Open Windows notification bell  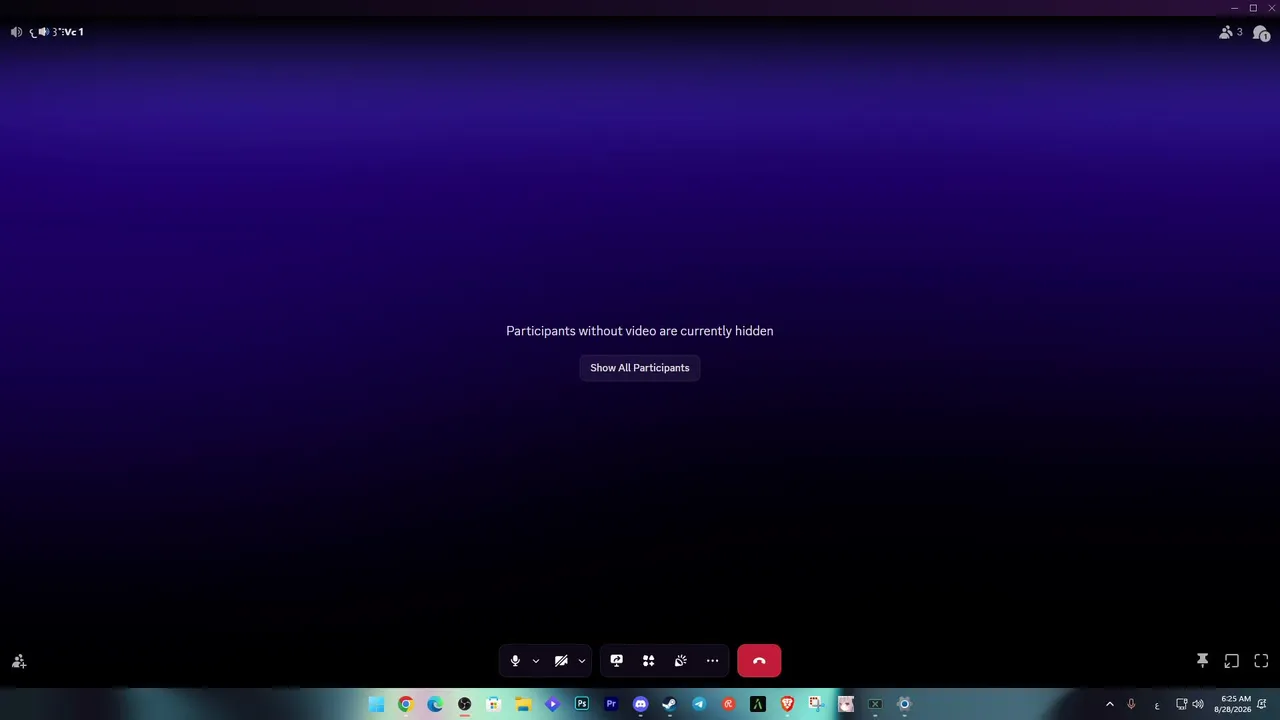[x=1262, y=704]
